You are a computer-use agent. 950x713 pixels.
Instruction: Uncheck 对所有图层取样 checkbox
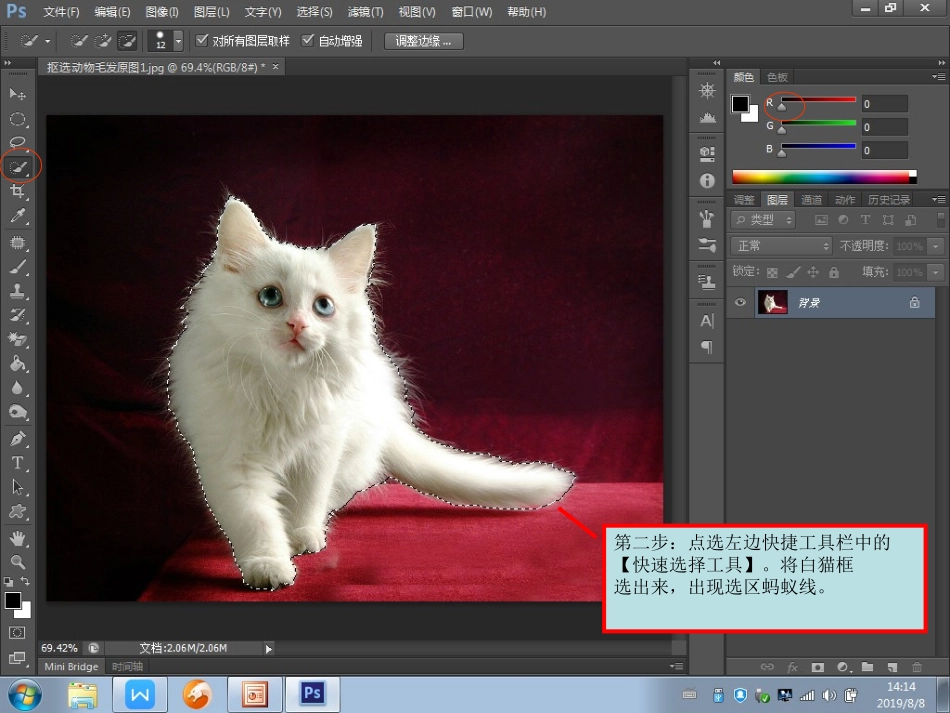(202, 41)
